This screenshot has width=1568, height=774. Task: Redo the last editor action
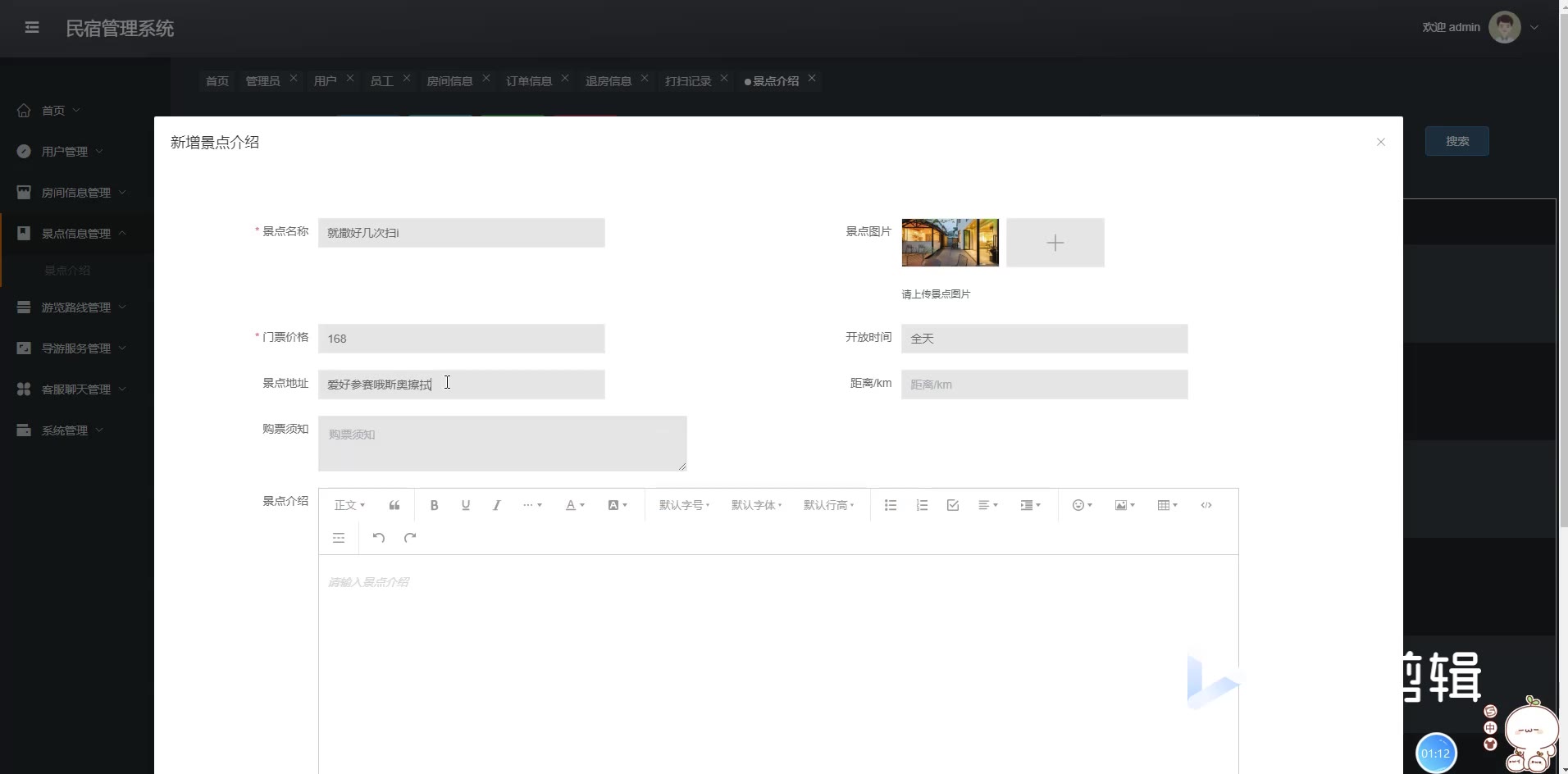[x=410, y=538]
